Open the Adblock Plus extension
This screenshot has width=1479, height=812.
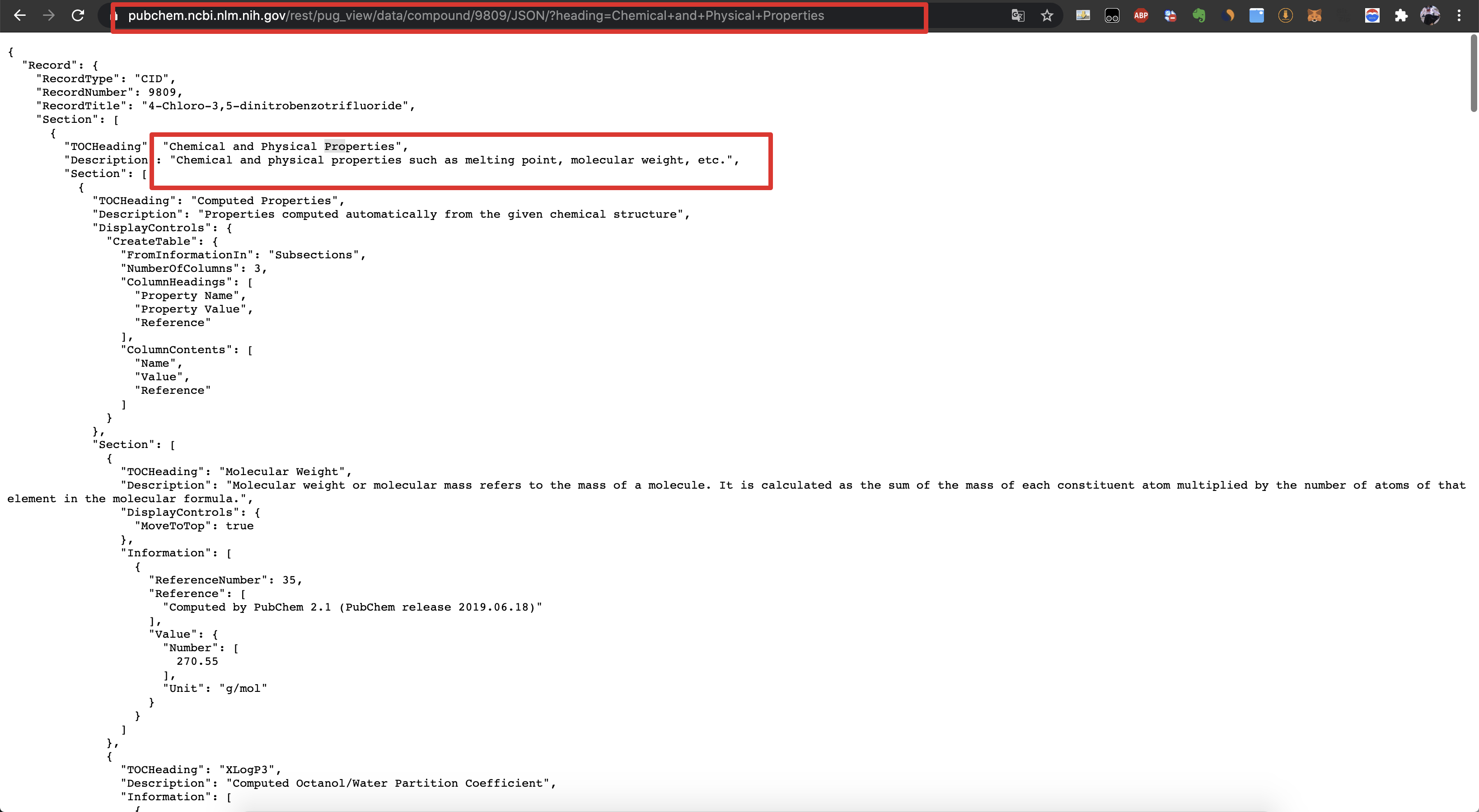tap(1141, 15)
